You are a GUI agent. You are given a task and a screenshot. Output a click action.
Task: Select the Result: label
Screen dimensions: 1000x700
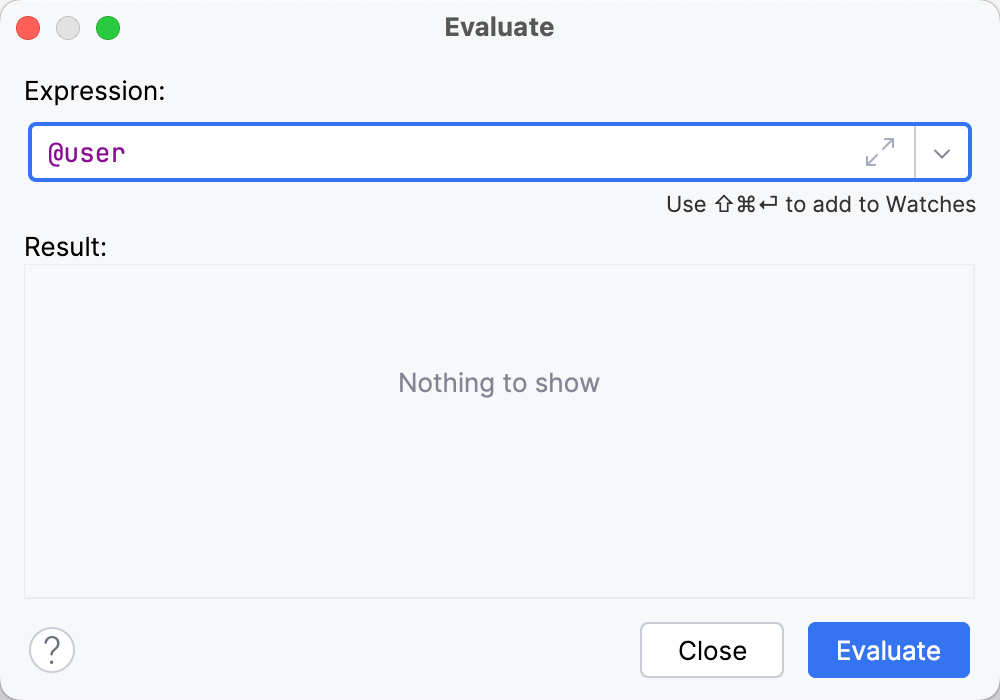(x=64, y=246)
